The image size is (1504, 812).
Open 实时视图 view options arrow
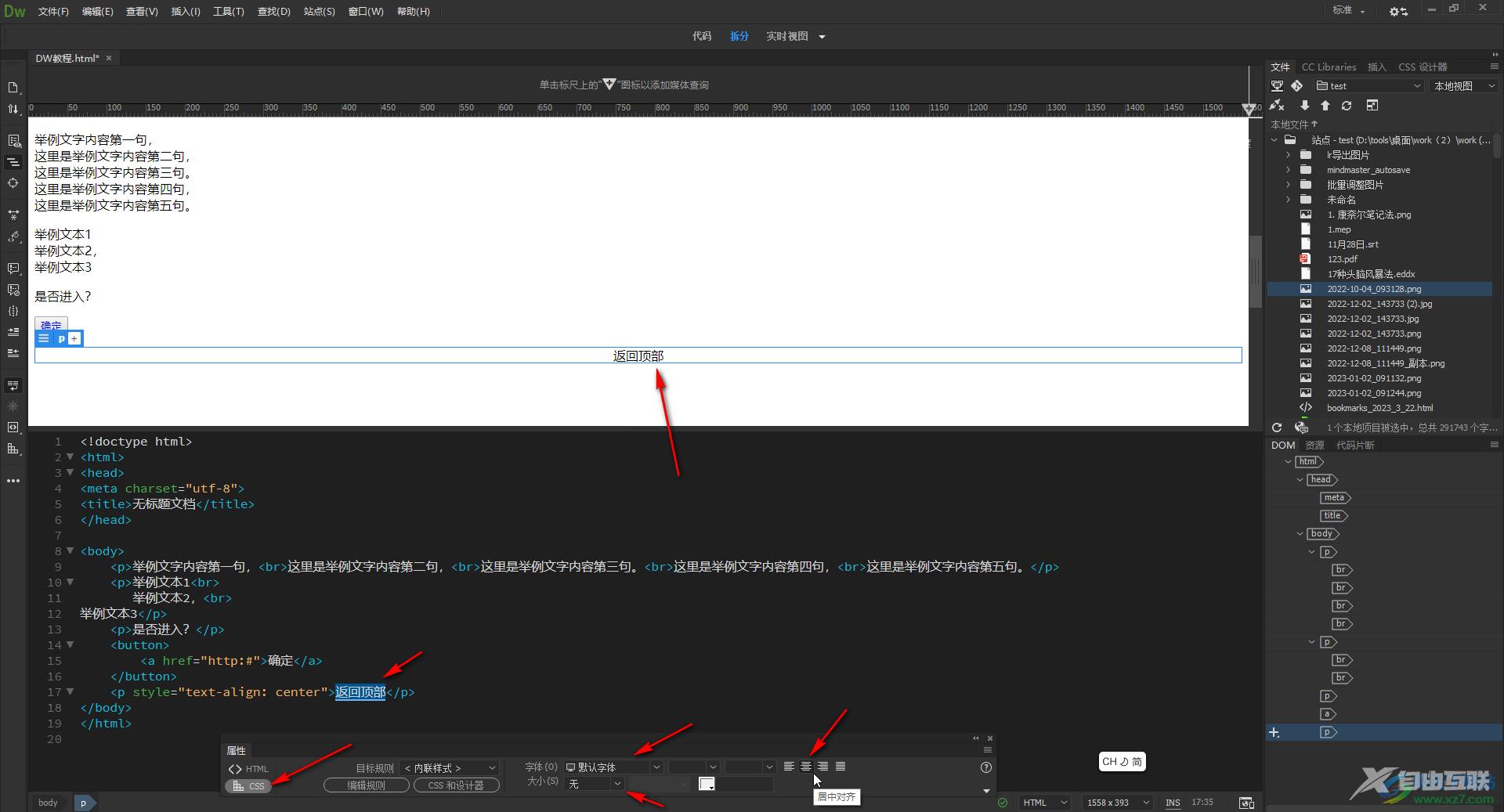(x=822, y=37)
